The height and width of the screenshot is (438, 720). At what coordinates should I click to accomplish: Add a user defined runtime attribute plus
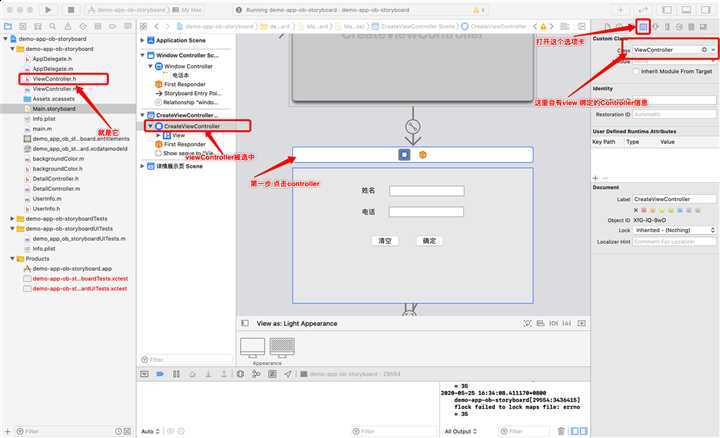point(596,178)
